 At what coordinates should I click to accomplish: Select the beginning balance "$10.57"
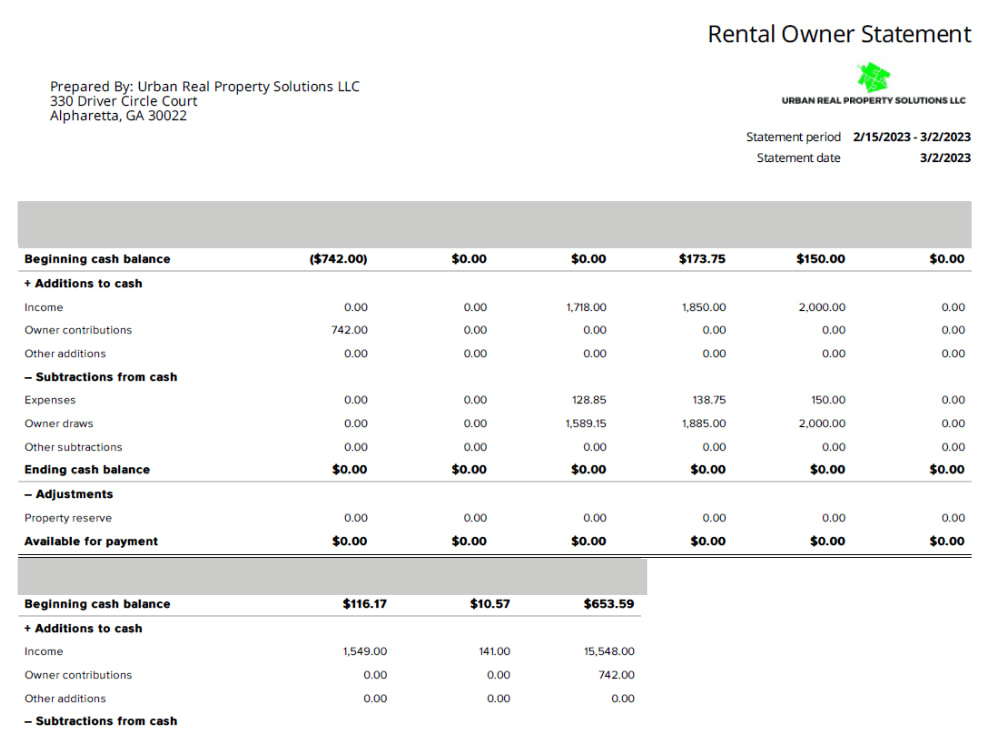coord(490,604)
